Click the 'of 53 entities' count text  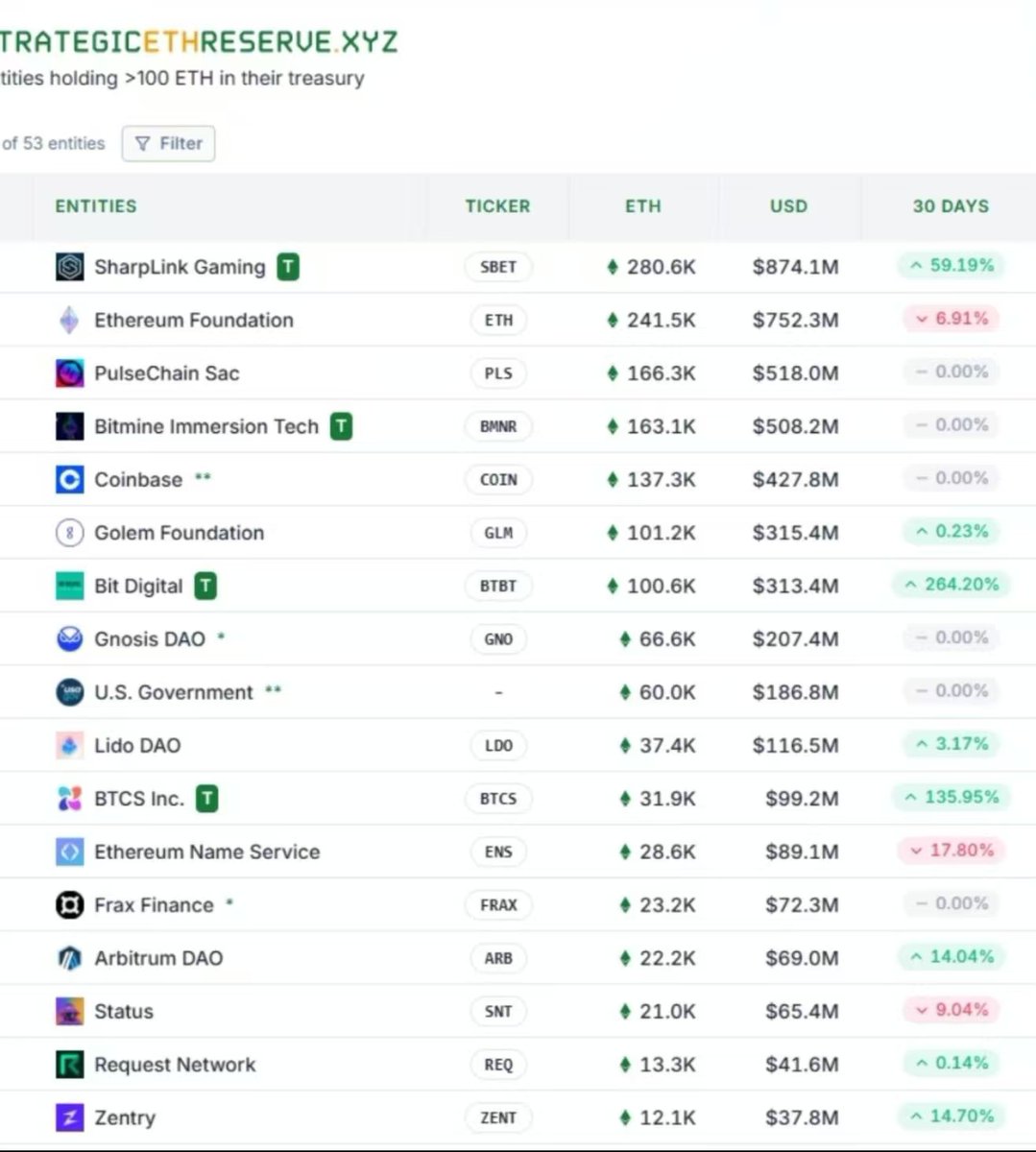tap(53, 144)
